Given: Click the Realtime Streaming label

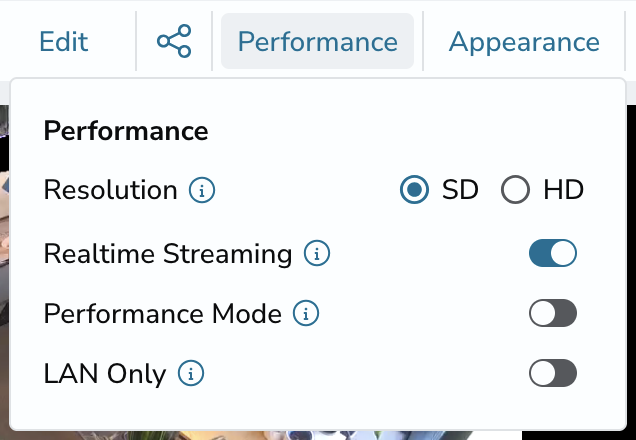Looking at the screenshot, I should tap(168, 254).
